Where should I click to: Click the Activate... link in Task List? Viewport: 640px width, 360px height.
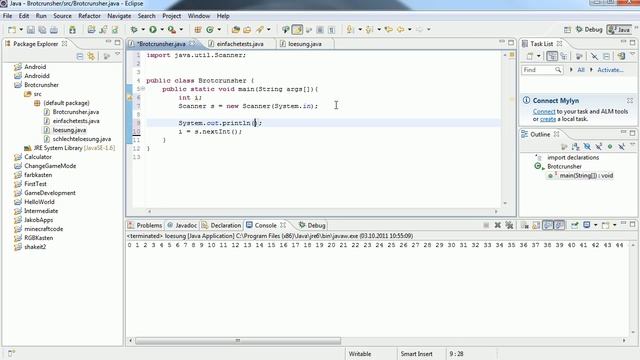pos(610,70)
